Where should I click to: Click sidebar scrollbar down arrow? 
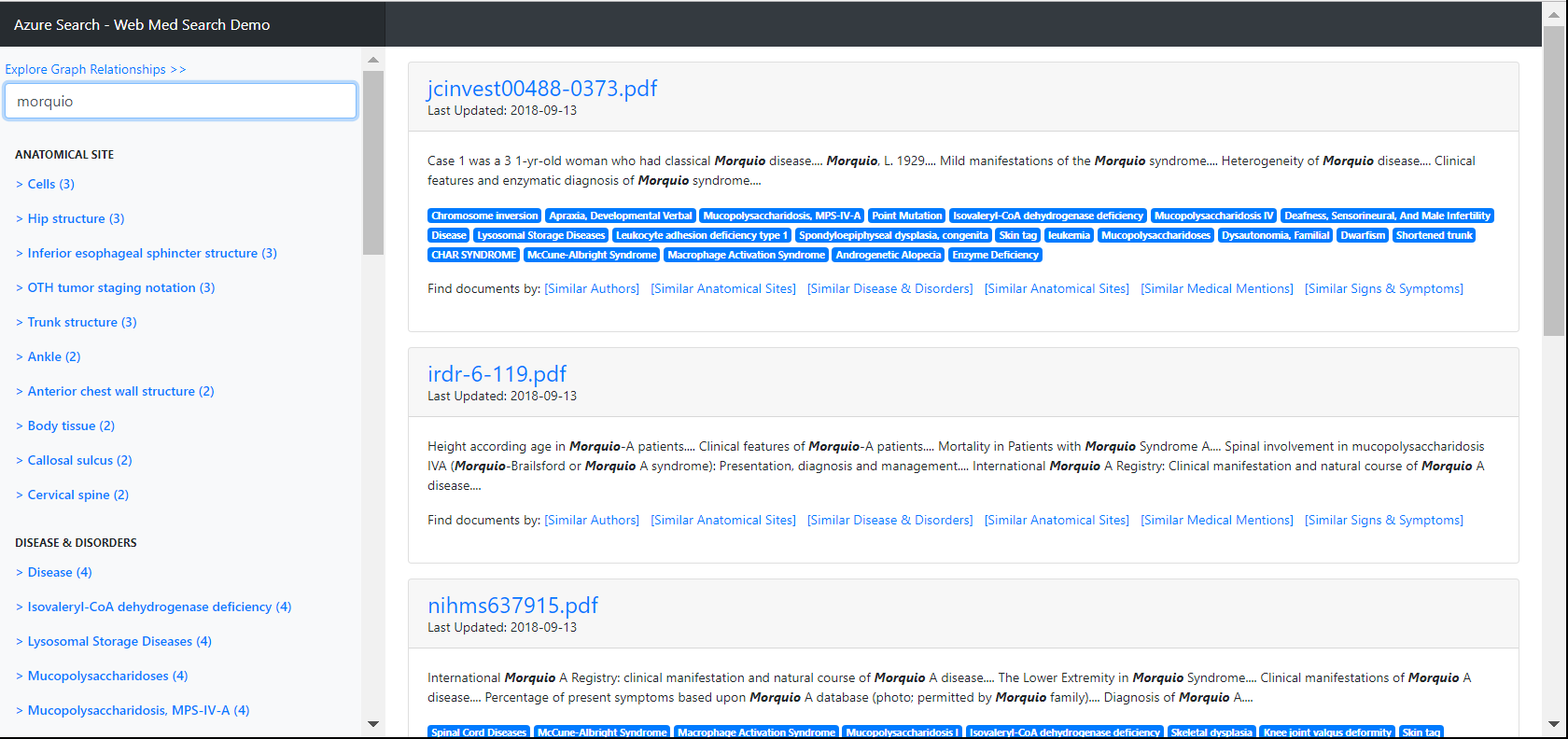(x=373, y=724)
